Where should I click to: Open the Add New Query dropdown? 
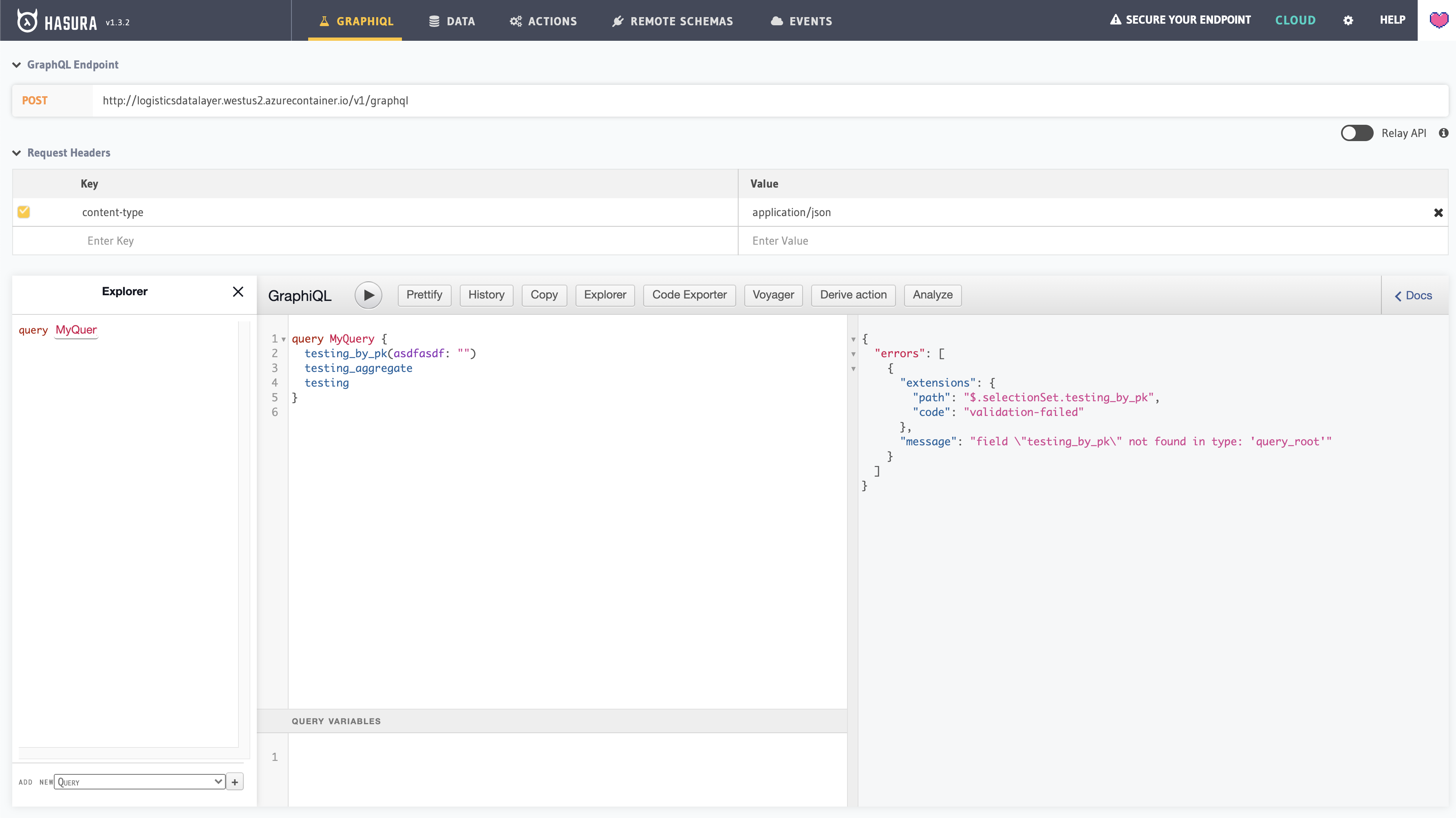[x=139, y=782]
